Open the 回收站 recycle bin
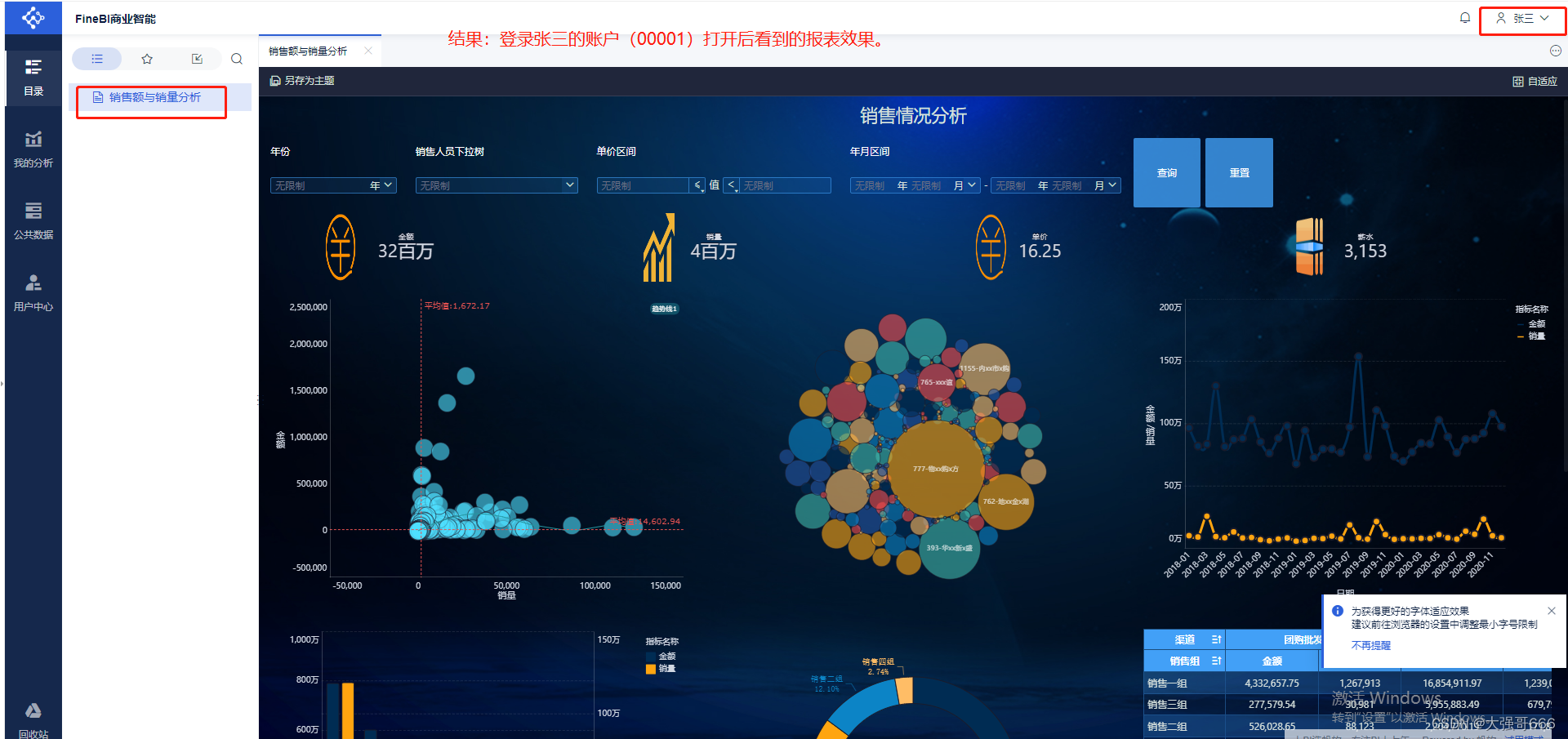The height and width of the screenshot is (739, 1568). pos(33,721)
